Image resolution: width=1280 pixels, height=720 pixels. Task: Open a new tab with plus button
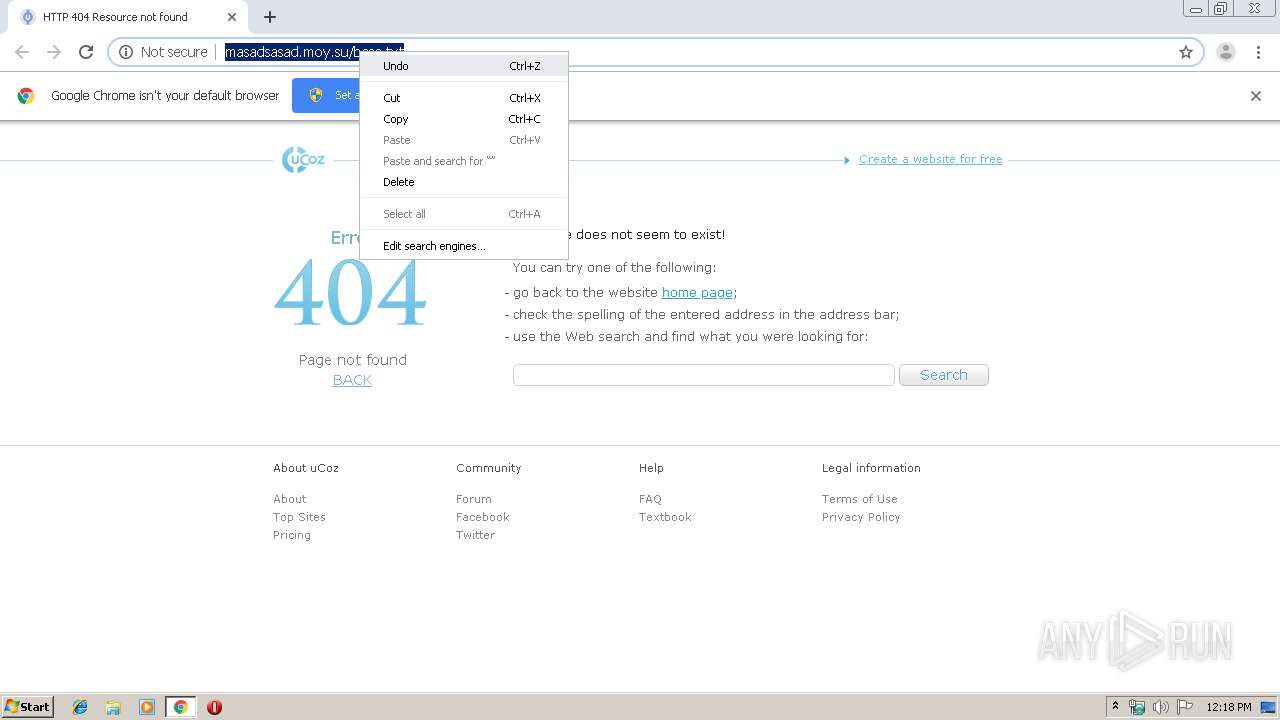pos(270,17)
